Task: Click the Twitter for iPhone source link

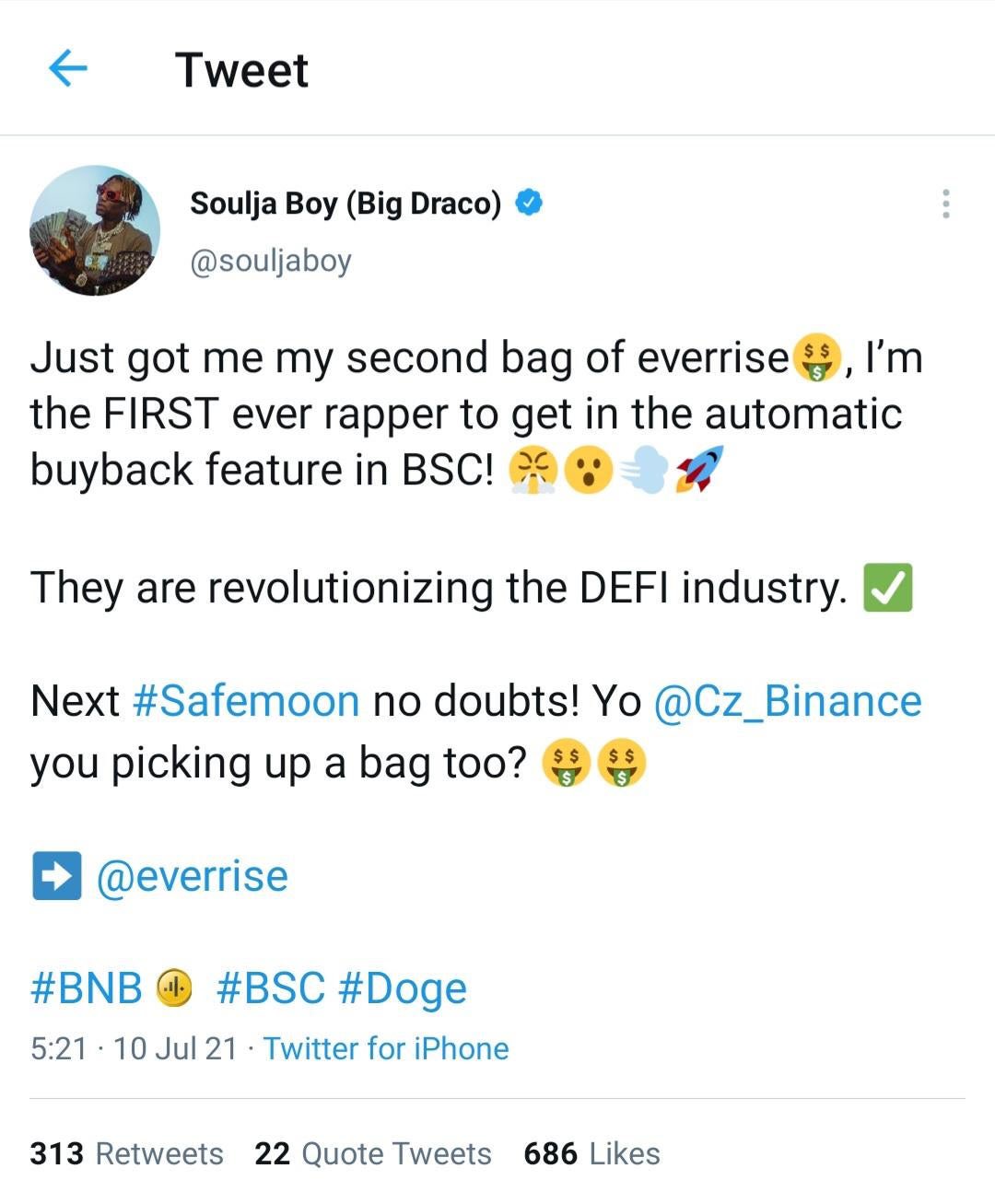Action: [386, 1048]
